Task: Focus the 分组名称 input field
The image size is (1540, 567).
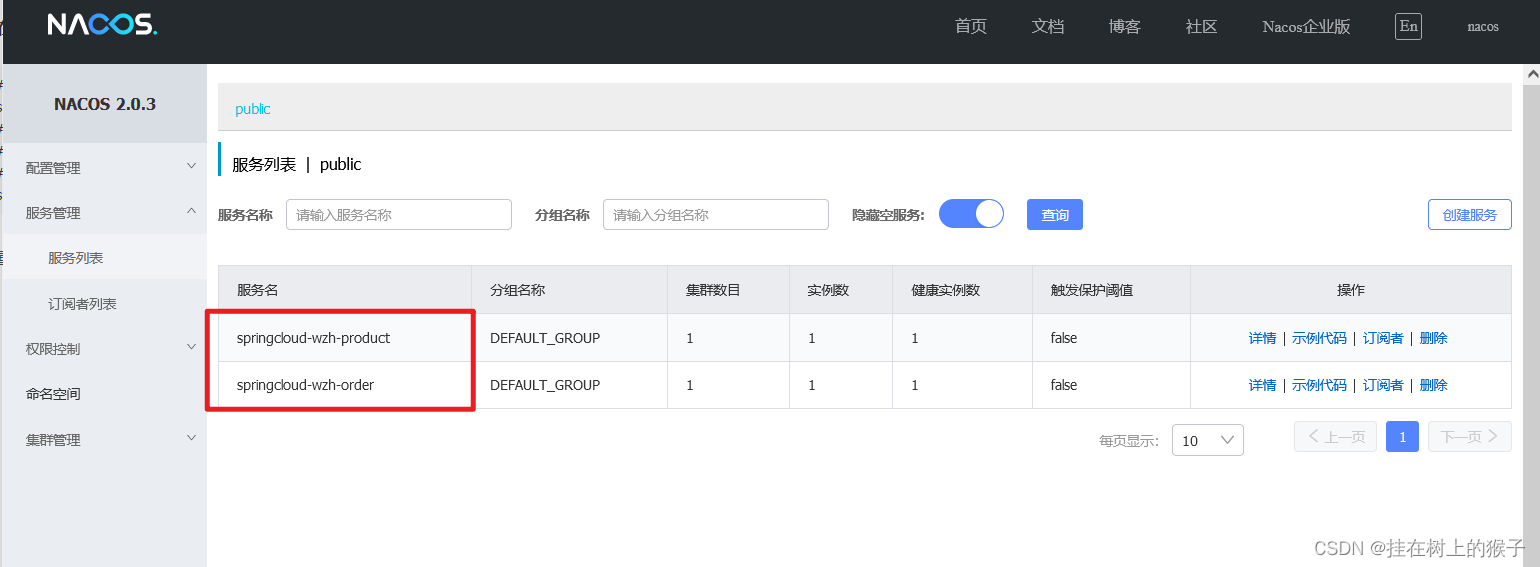Action: 716,215
